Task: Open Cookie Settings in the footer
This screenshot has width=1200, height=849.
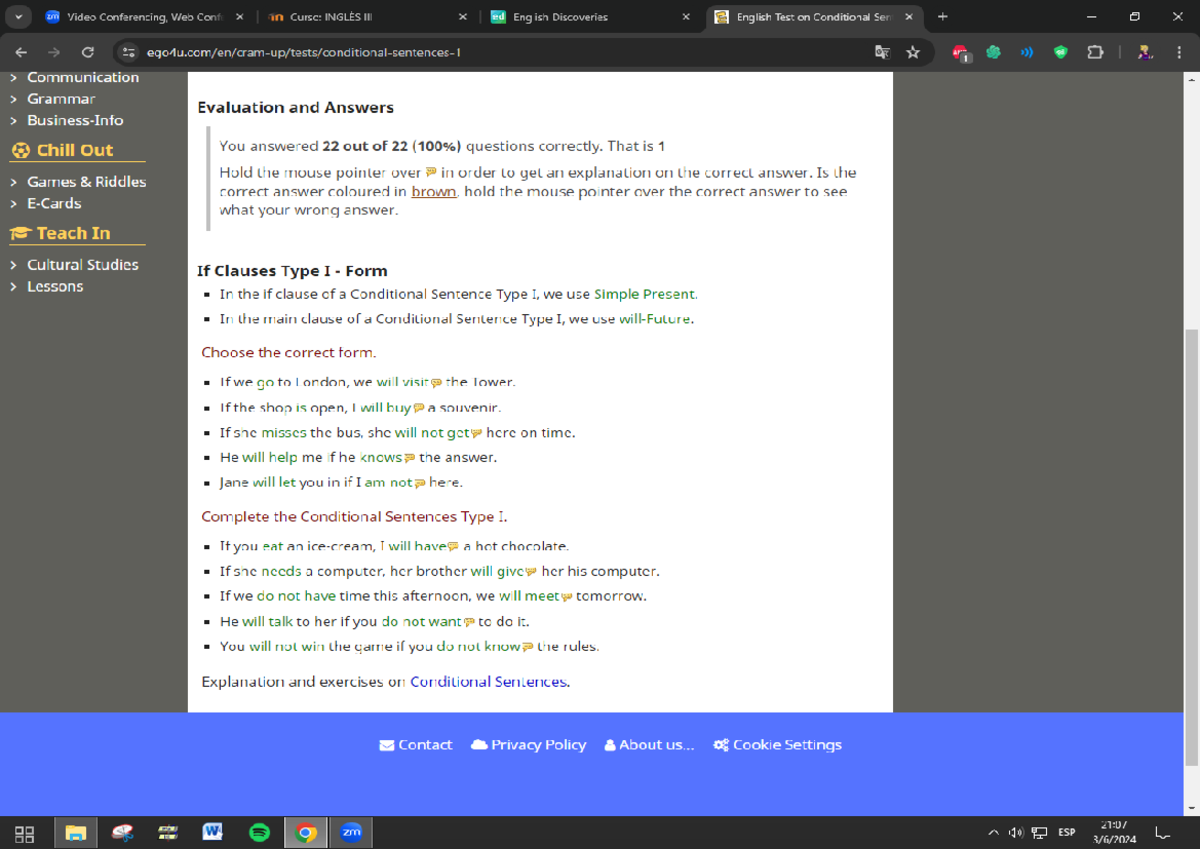Action: click(777, 745)
